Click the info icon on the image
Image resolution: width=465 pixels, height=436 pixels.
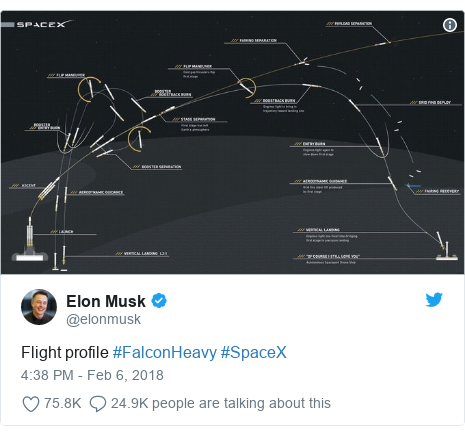pyautogui.click(x=450, y=25)
